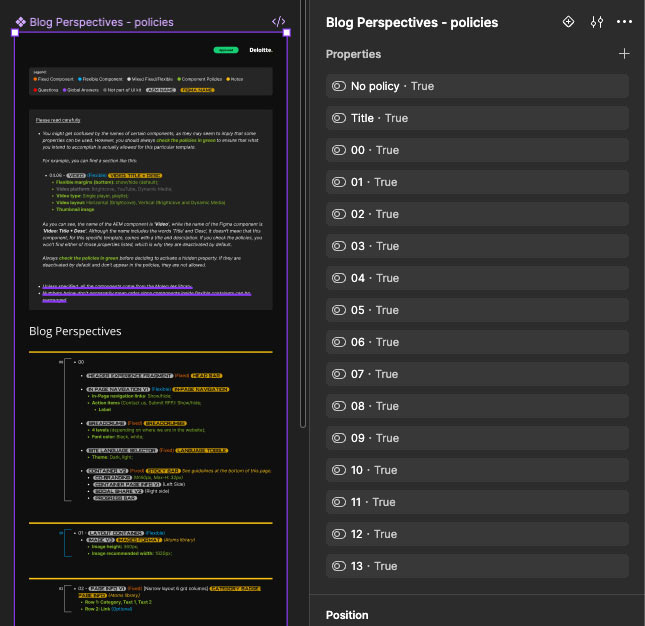The image size is (645, 626).
Task: Add a new property with the plus icon
Action: tap(624, 54)
